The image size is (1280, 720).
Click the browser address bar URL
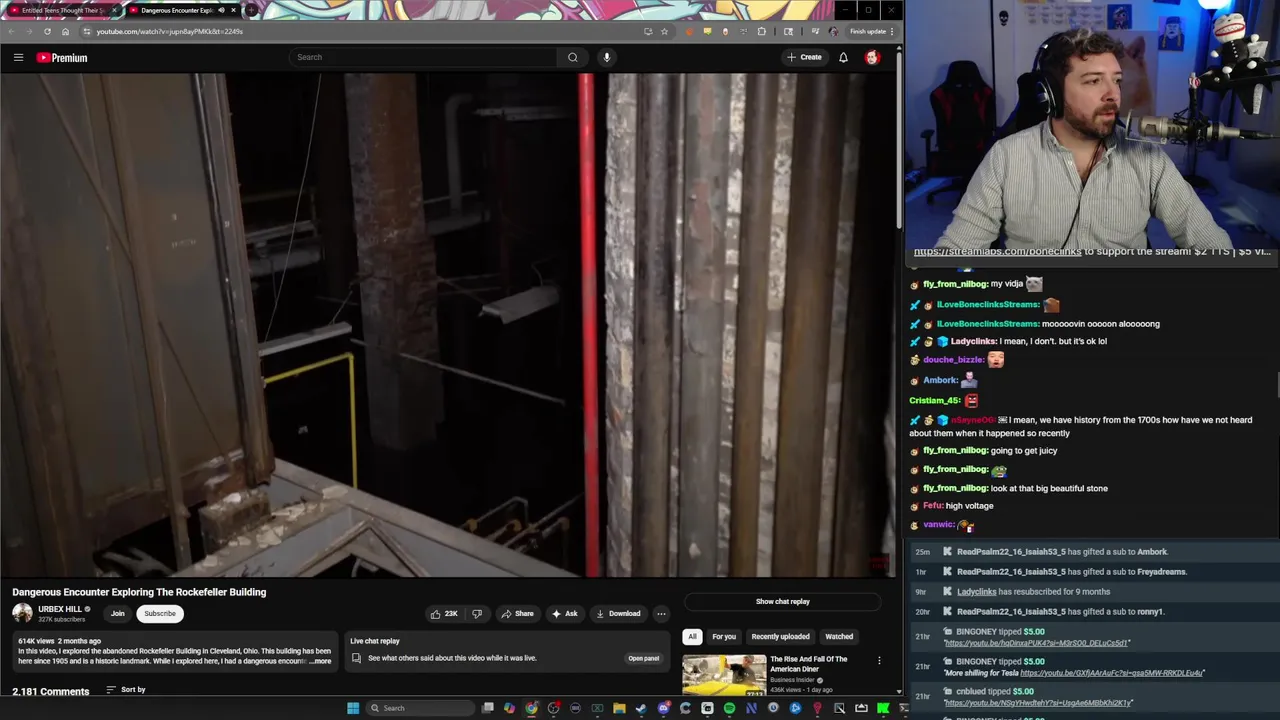click(170, 31)
